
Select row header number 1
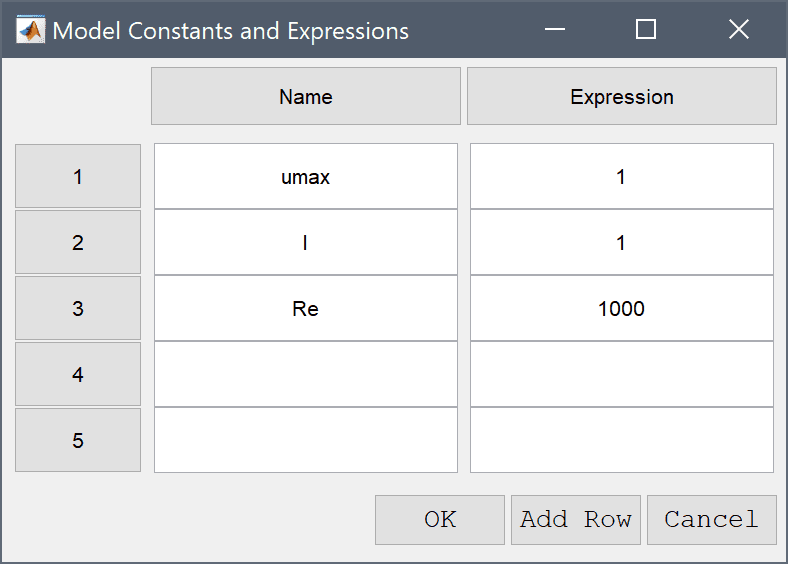coord(78,176)
